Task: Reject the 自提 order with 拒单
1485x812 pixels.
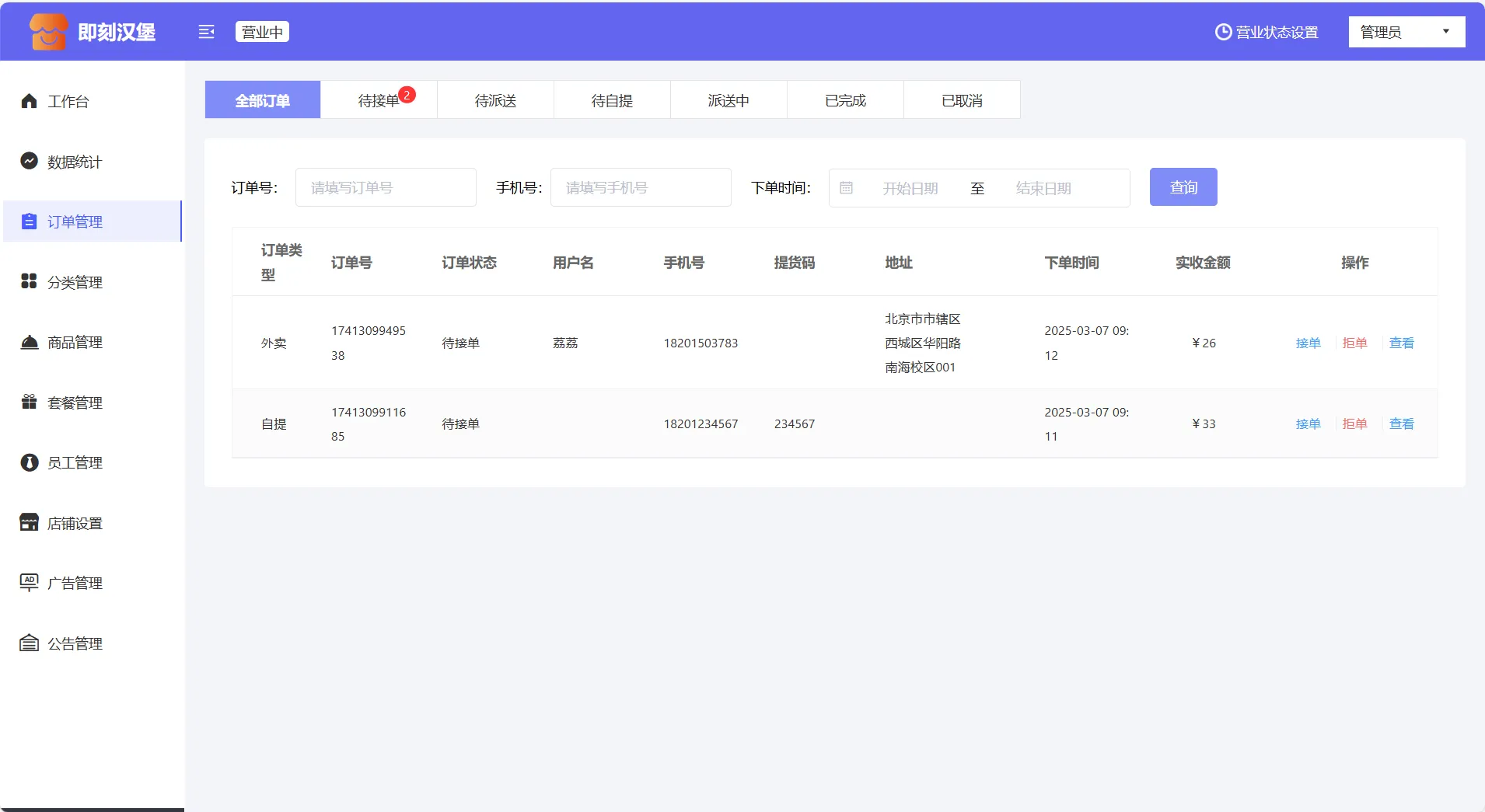Action: click(x=1354, y=423)
